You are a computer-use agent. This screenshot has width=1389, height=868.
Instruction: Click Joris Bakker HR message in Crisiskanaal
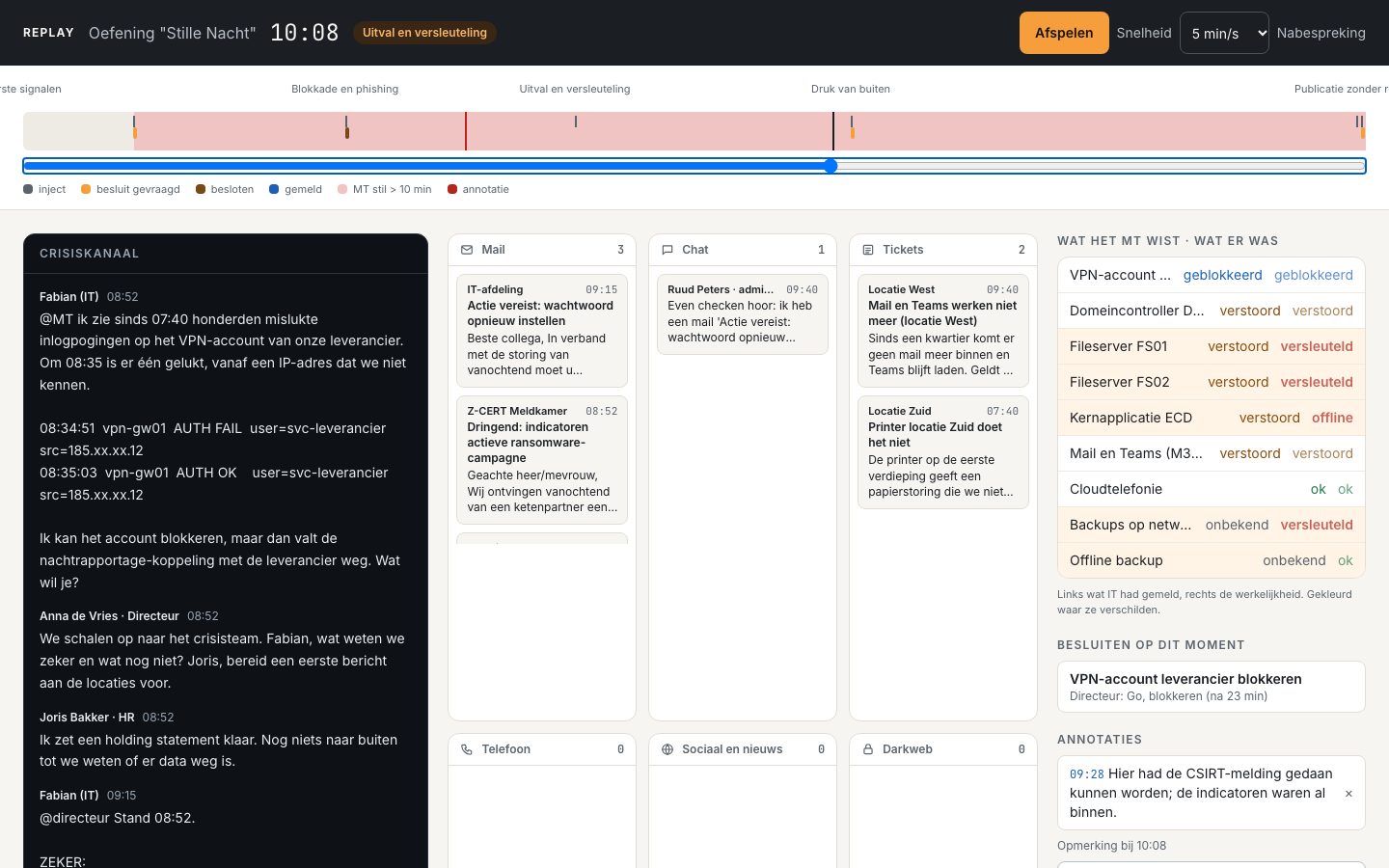pos(225,740)
